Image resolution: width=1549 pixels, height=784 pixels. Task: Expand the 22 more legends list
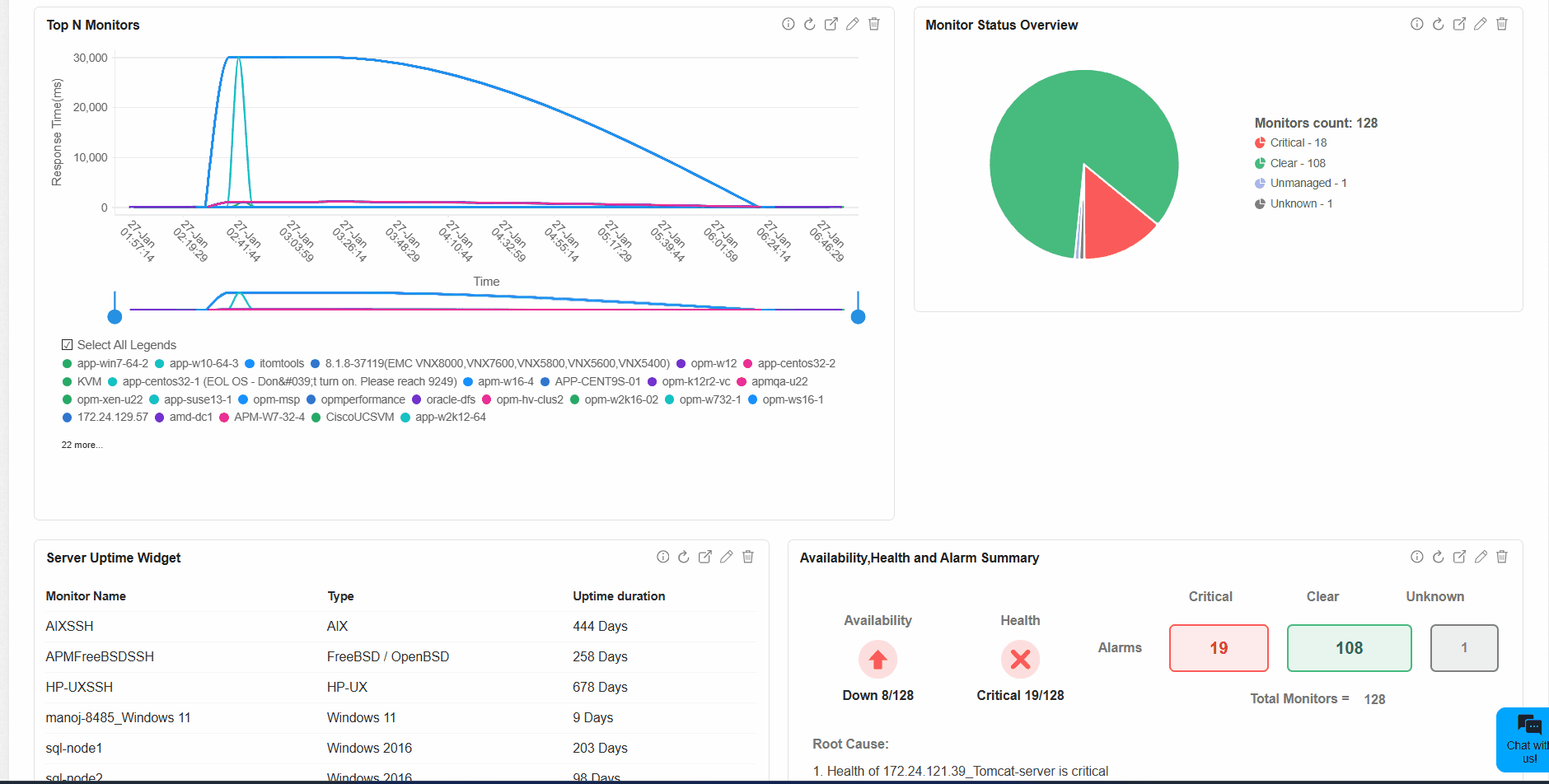(x=82, y=445)
